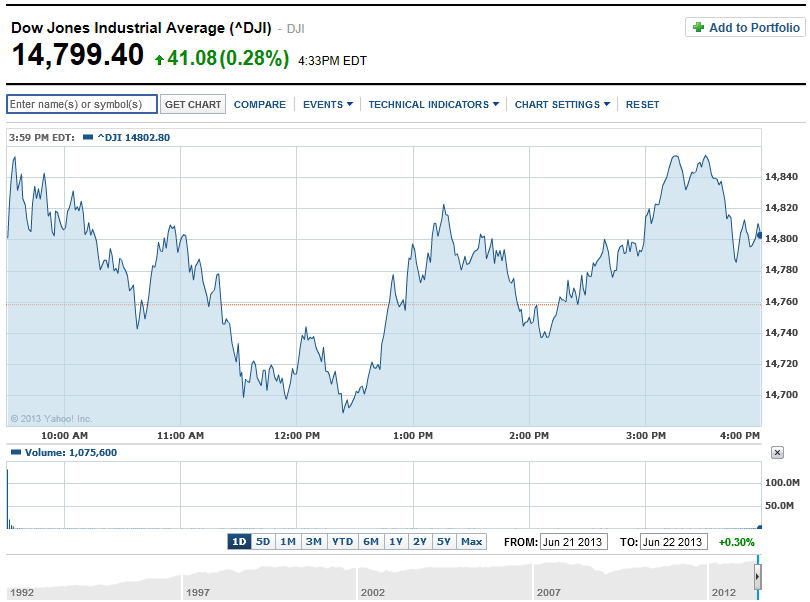The image size is (810, 602).
Task: Click the ^DJI legend color marker
Action: pos(88,137)
